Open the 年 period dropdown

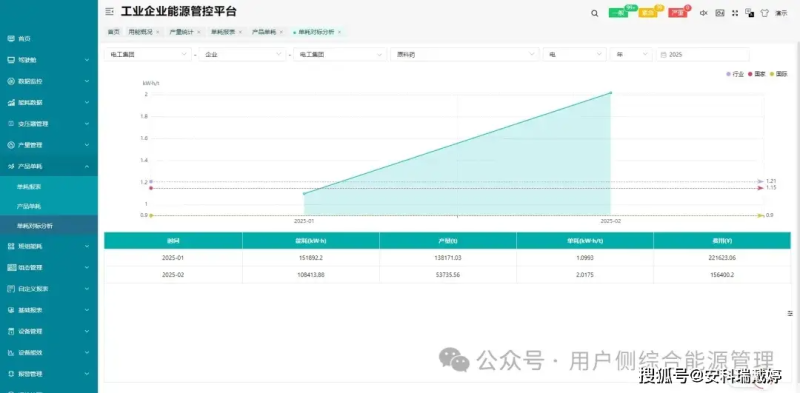pyautogui.click(x=631, y=54)
